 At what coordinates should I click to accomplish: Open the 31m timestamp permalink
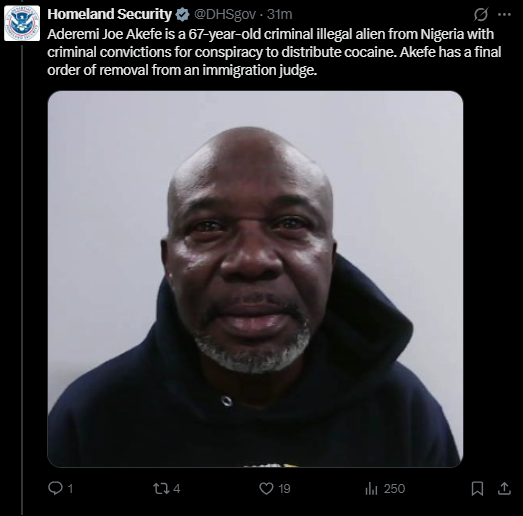(280, 14)
